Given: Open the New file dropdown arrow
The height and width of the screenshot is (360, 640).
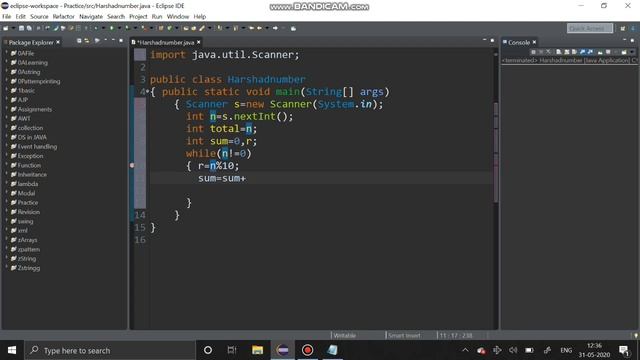Looking at the screenshot, I should click(13, 28).
